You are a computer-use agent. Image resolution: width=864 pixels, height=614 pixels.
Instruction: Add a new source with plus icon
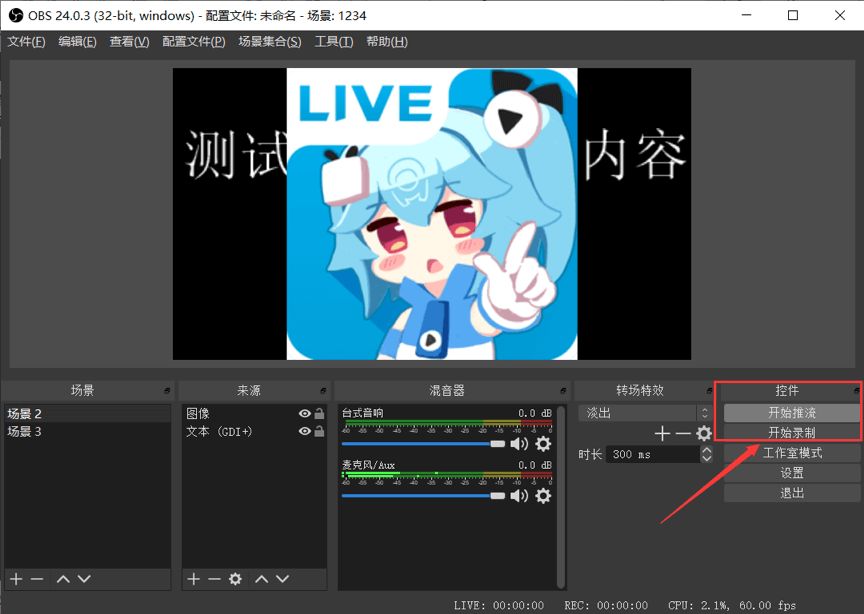click(193, 579)
